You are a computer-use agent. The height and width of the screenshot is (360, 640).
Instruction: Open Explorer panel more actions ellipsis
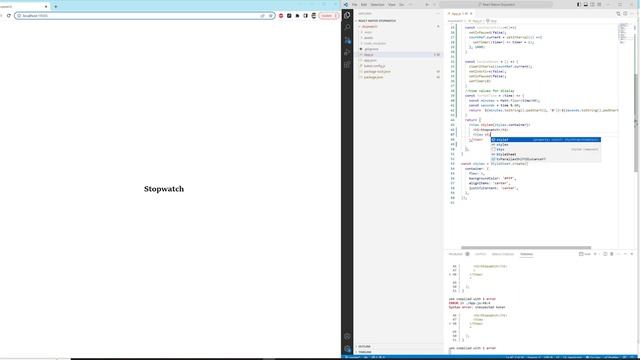coord(438,13)
